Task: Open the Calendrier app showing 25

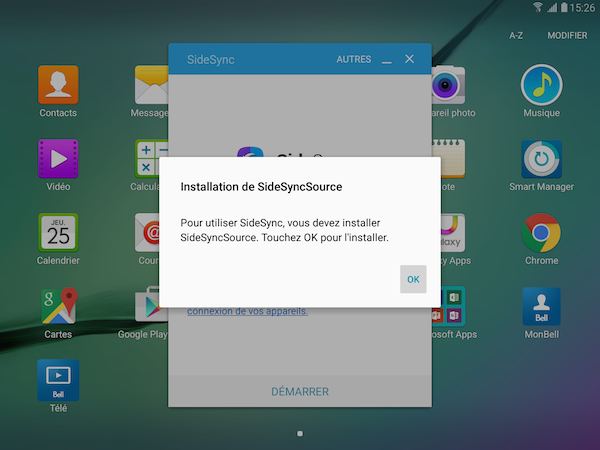Action: pyautogui.click(x=58, y=232)
